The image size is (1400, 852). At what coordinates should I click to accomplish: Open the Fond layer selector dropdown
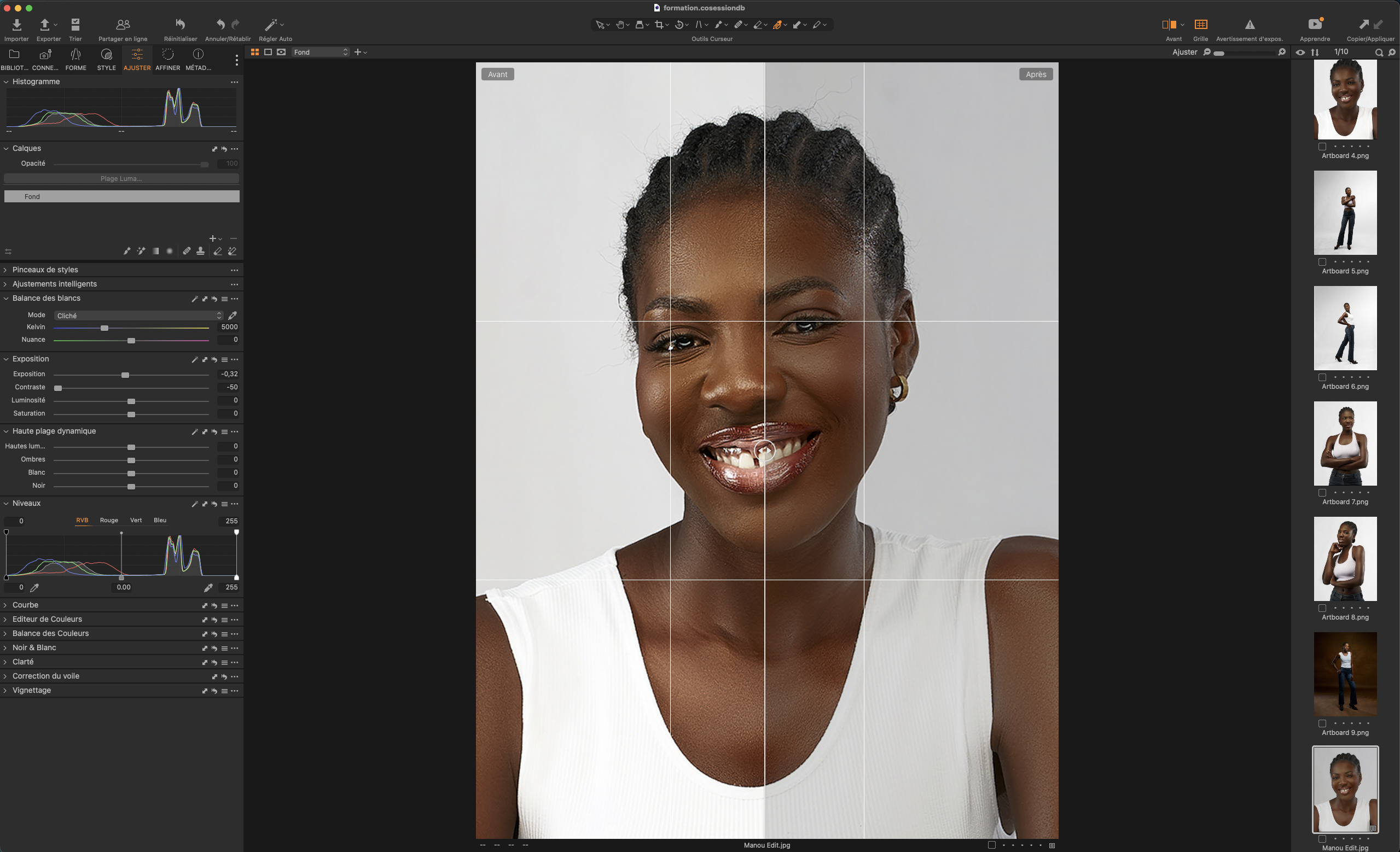point(320,52)
